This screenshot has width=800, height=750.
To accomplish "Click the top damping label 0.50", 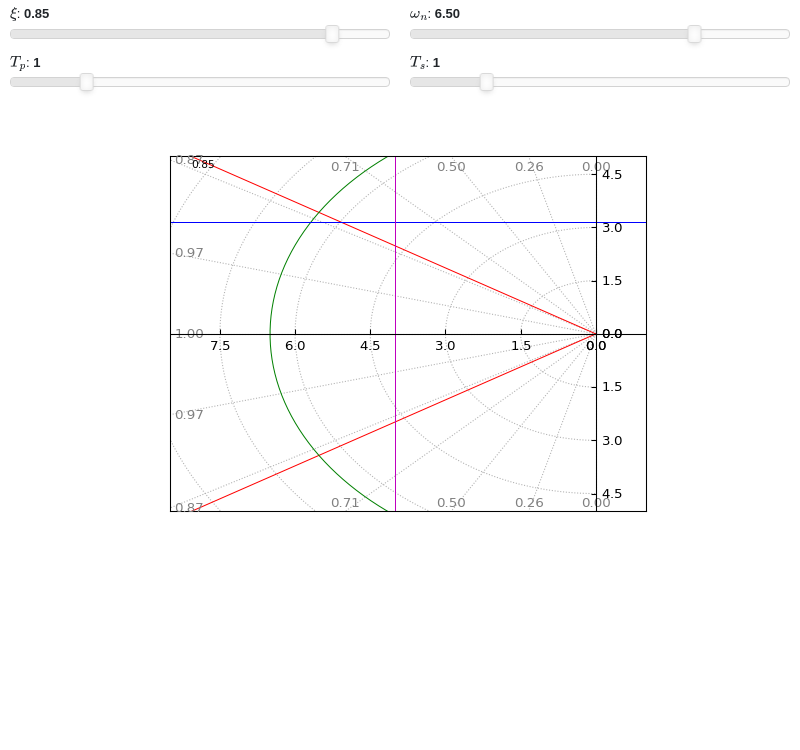I will click(451, 167).
